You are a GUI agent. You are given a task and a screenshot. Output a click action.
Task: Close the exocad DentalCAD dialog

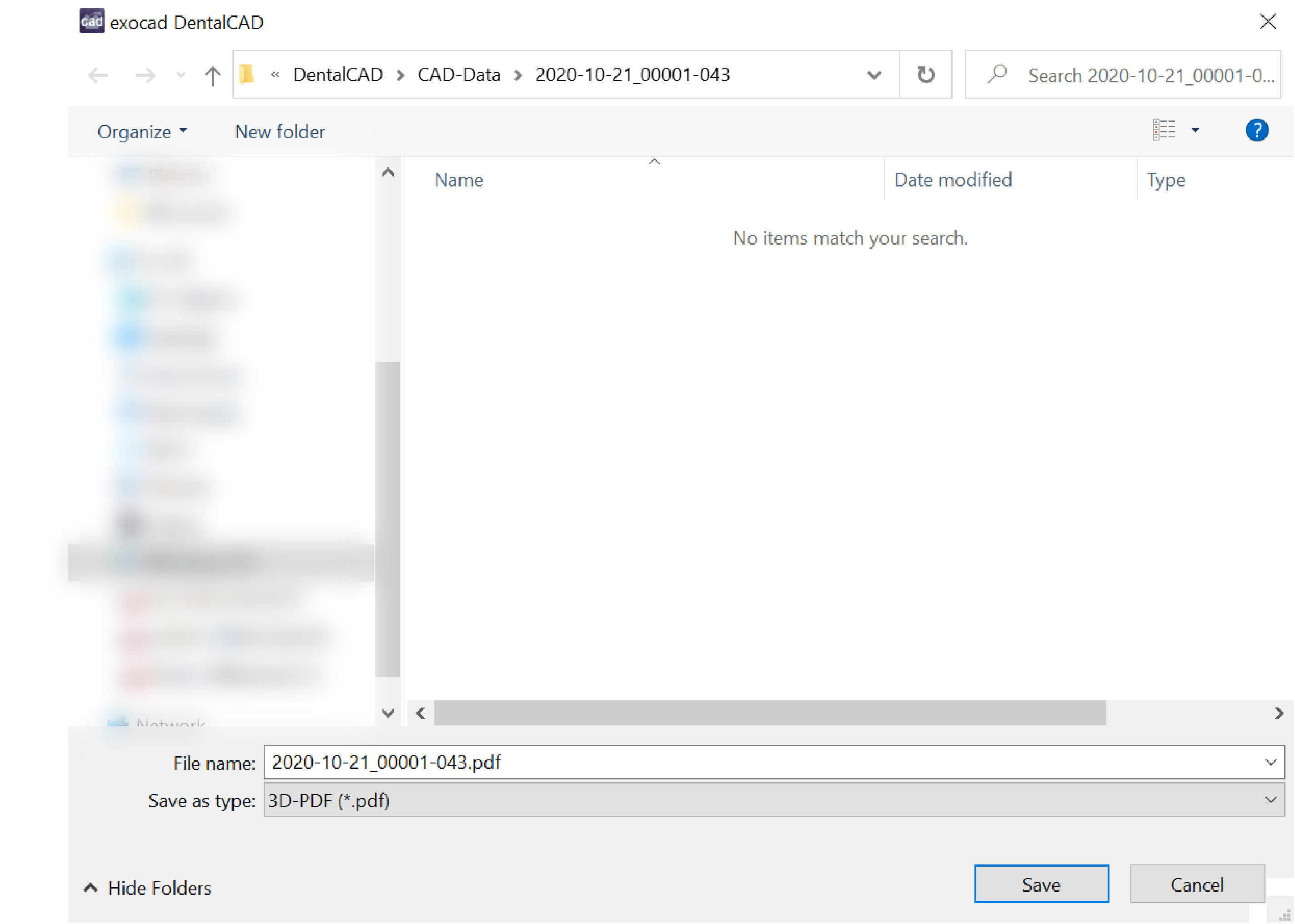click(1268, 22)
